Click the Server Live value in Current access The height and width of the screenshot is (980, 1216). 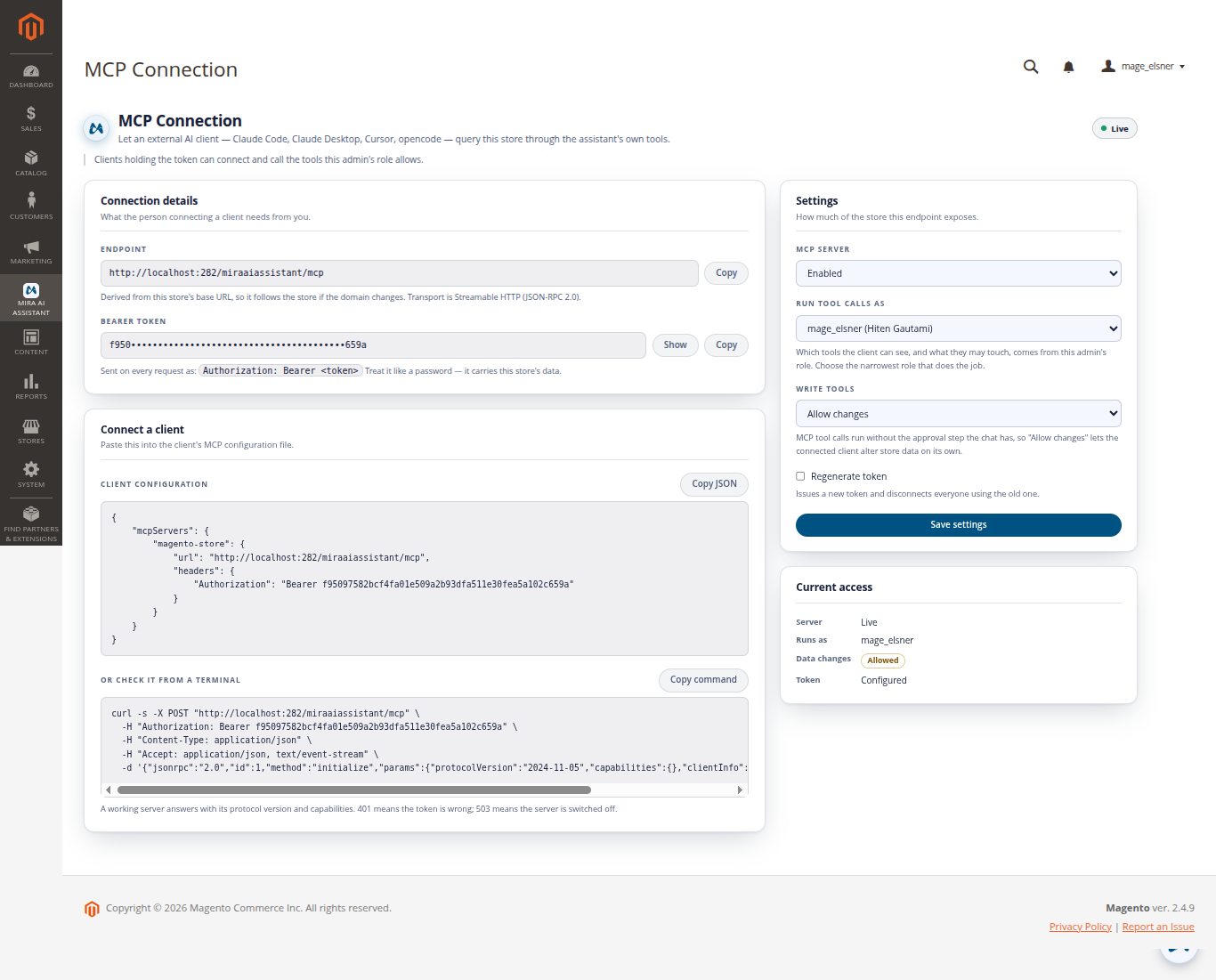pyautogui.click(x=869, y=622)
